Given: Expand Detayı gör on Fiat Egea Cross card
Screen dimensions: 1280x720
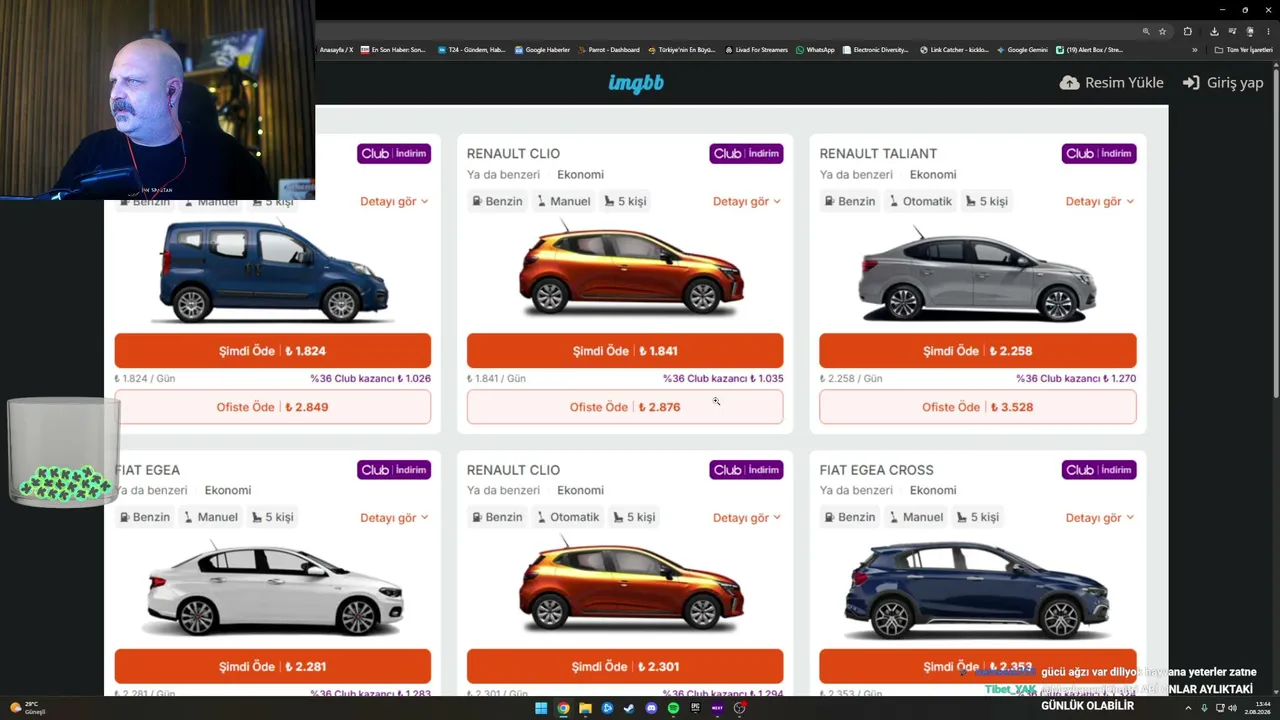Looking at the screenshot, I should (x=1100, y=518).
